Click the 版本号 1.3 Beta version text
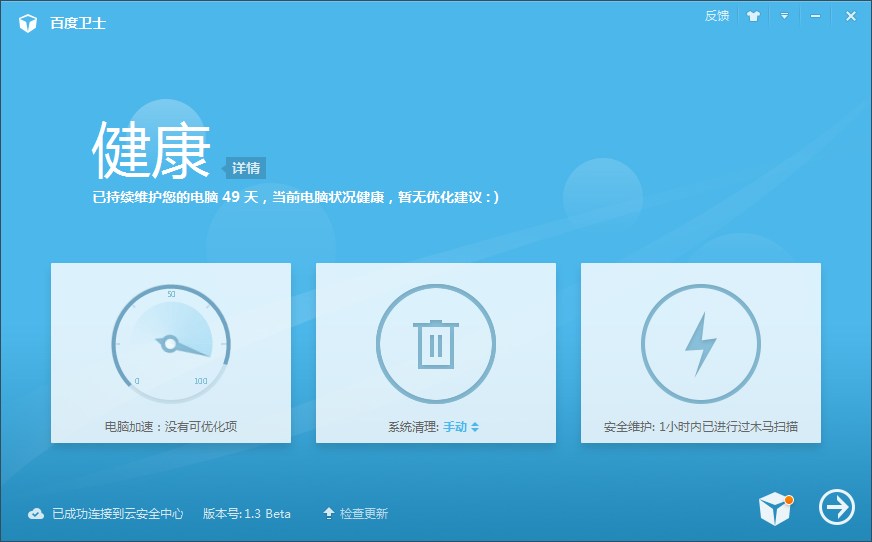 coord(247,514)
